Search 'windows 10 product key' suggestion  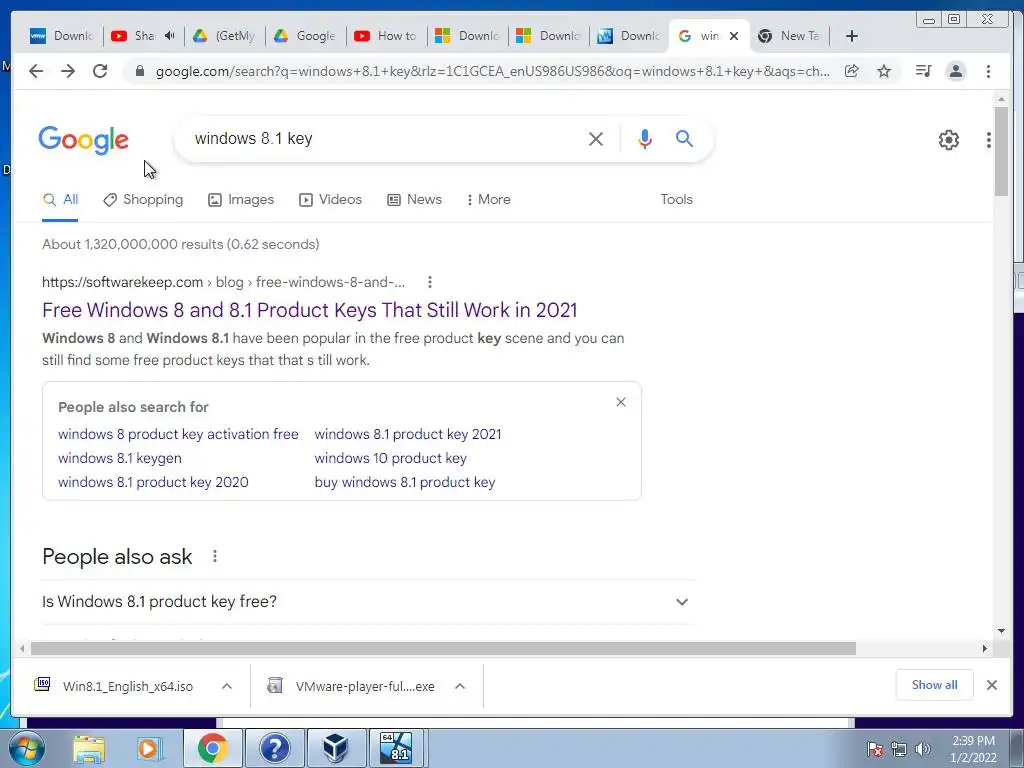click(x=391, y=458)
